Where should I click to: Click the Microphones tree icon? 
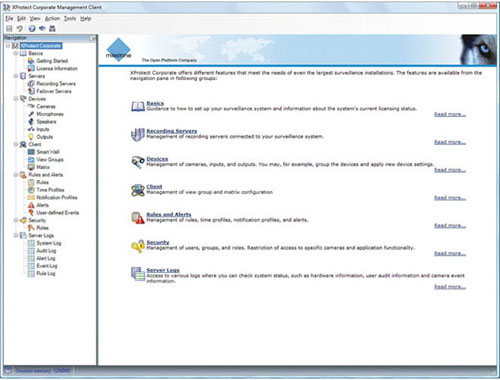(x=31, y=114)
